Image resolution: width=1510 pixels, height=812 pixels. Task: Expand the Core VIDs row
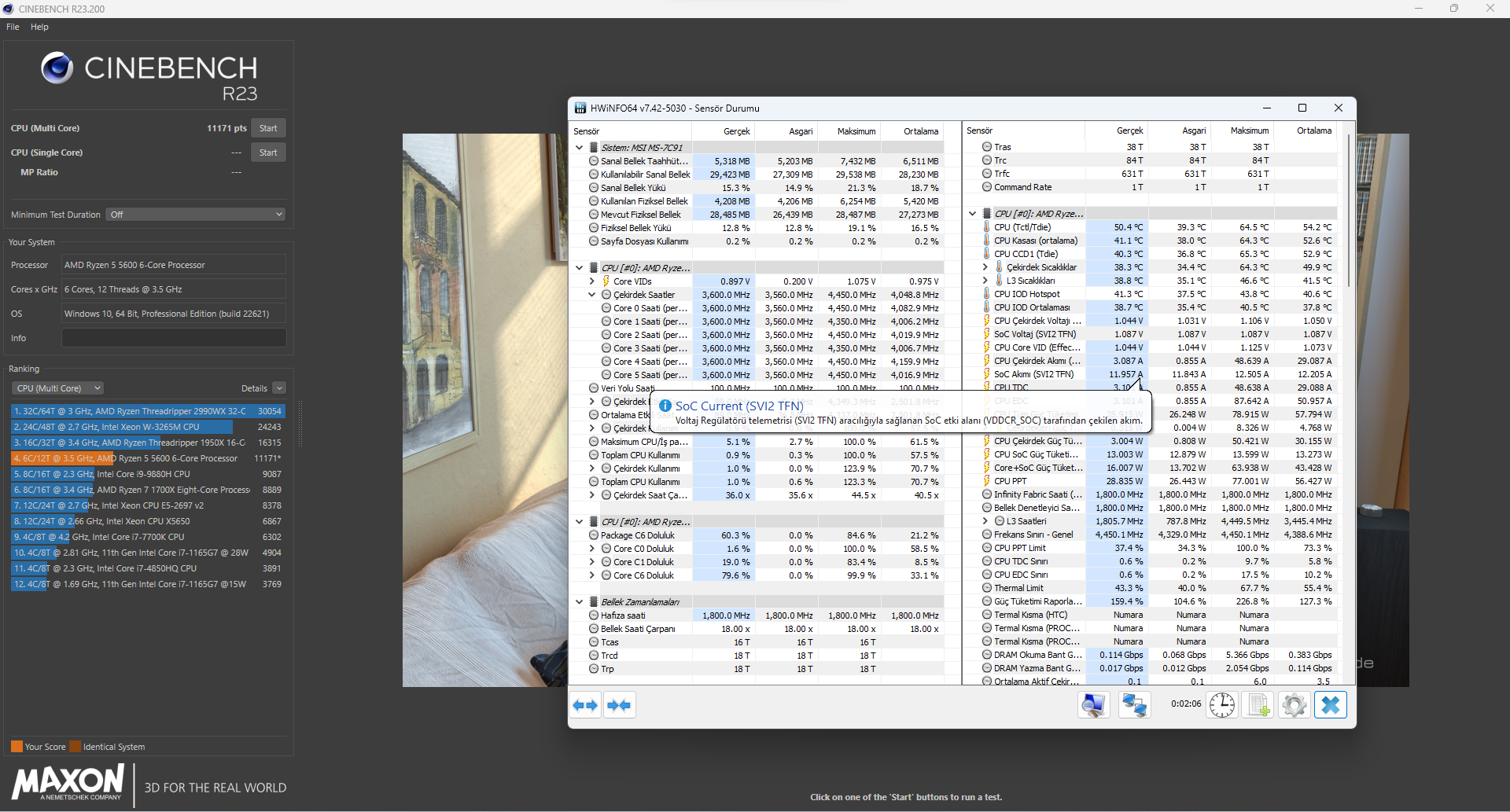592,281
